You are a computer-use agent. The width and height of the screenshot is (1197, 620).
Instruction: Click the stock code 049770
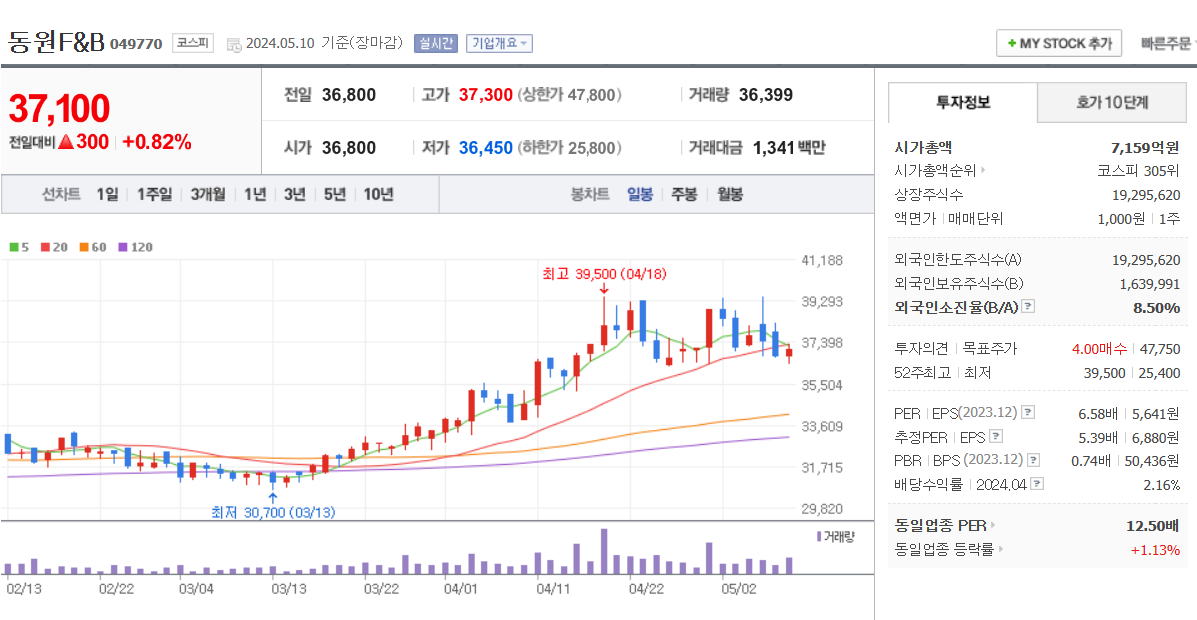pos(136,44)
